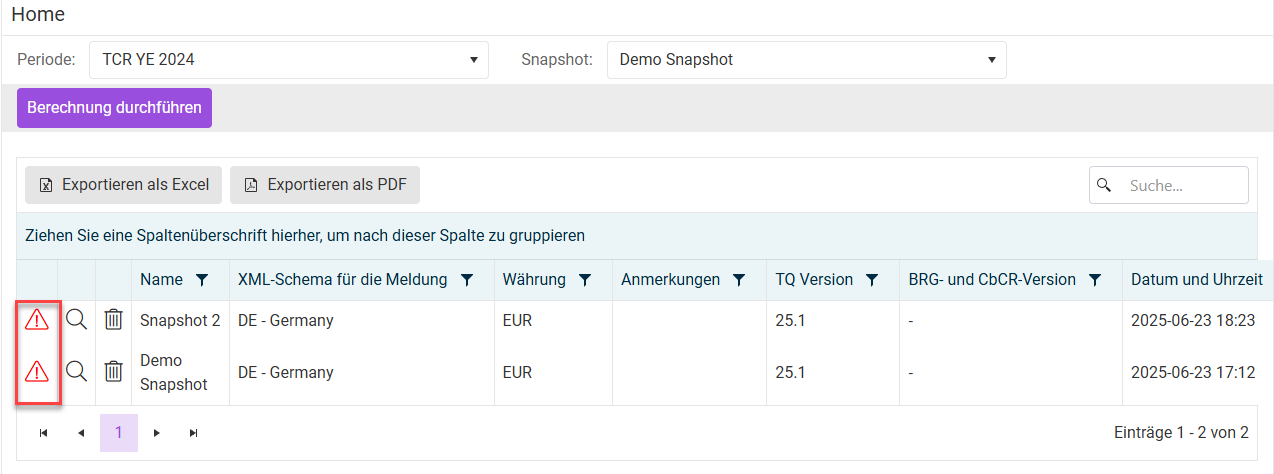Go to next page in pager
The height and width of the screenshot is (474, 1274).
pyautogui.click(x=156, y=433)
